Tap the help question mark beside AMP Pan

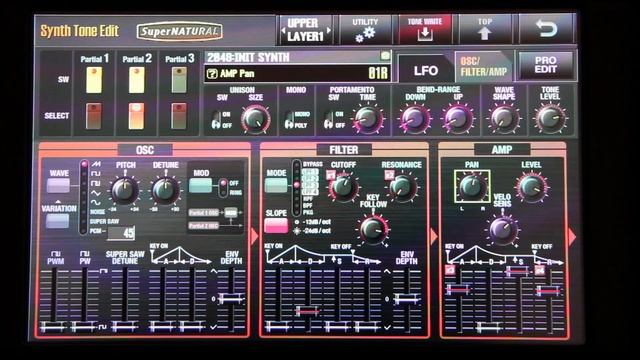point(212,73)
